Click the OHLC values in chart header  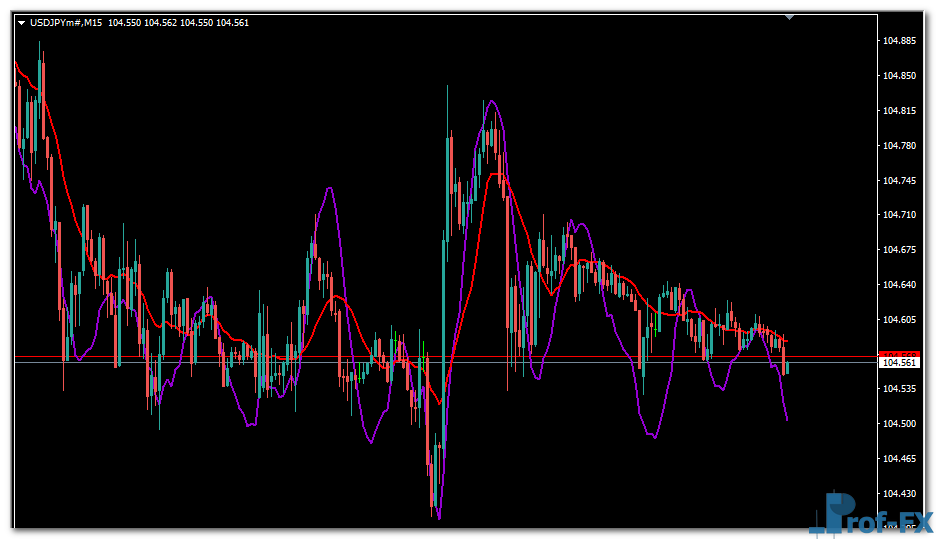click(x=178, y=23)
